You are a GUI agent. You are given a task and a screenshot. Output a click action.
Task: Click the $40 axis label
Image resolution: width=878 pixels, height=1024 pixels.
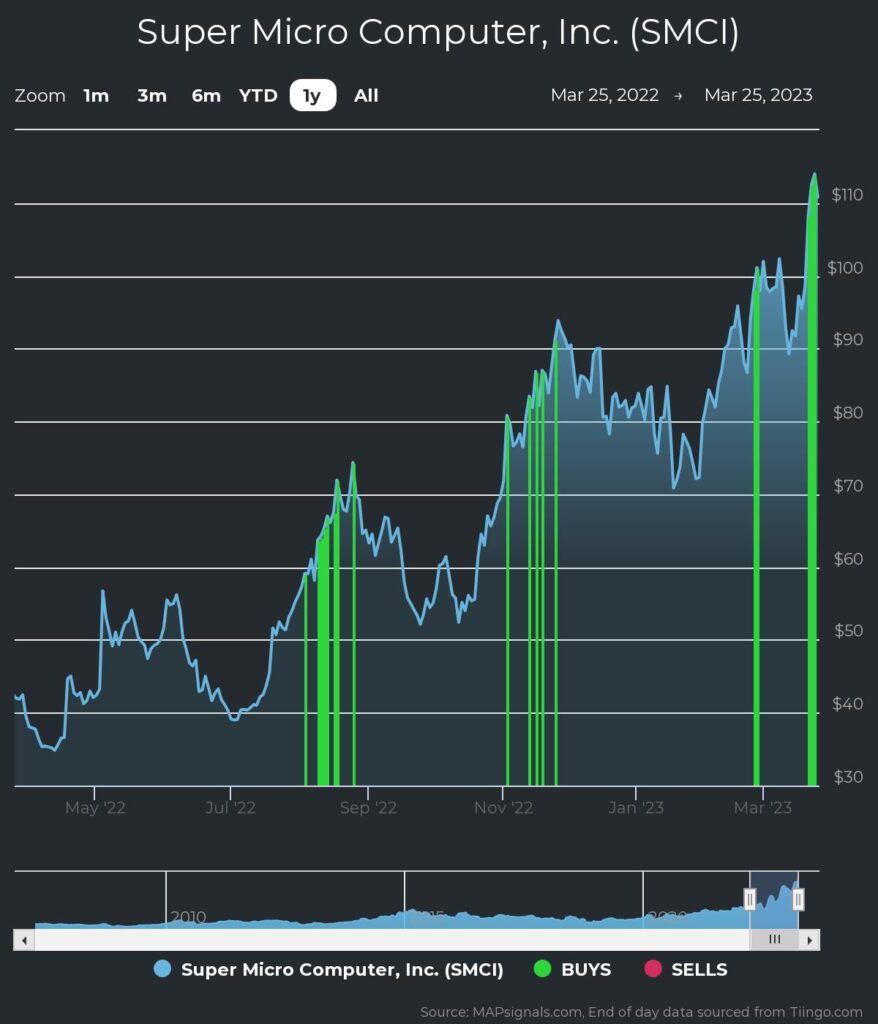(848, 704)
